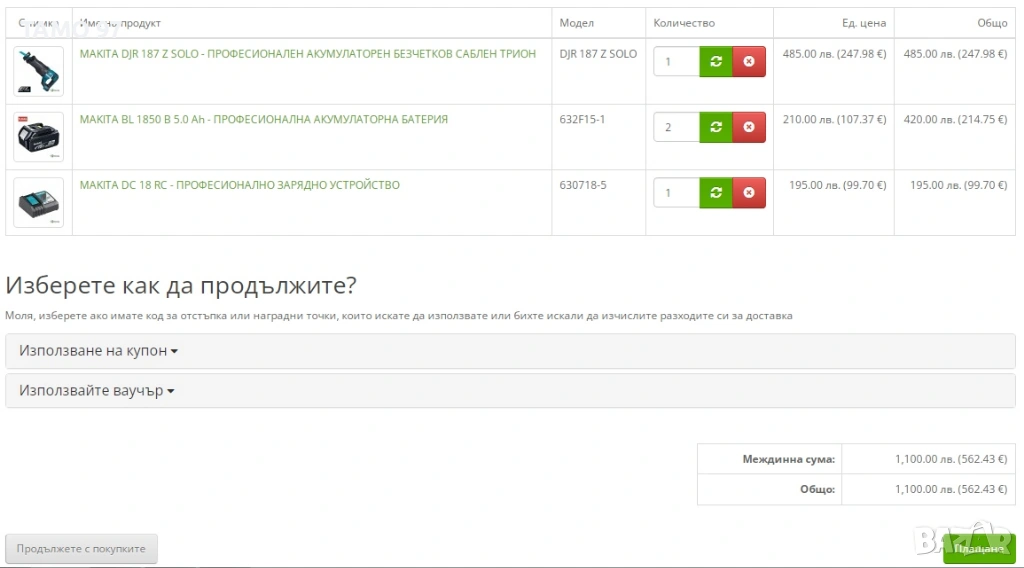Click quantity field for Makita DC 18 RC
Image resolution: width=1024 pixels, height=568 pixels.
(676, 193)
